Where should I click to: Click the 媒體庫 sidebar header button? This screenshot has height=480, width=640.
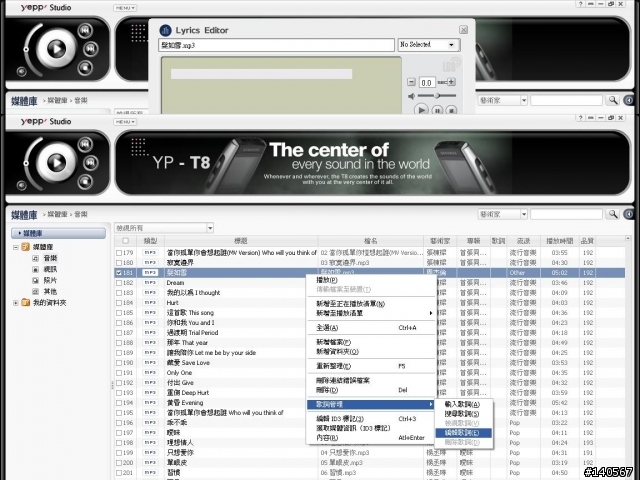[x=58, y=233]
